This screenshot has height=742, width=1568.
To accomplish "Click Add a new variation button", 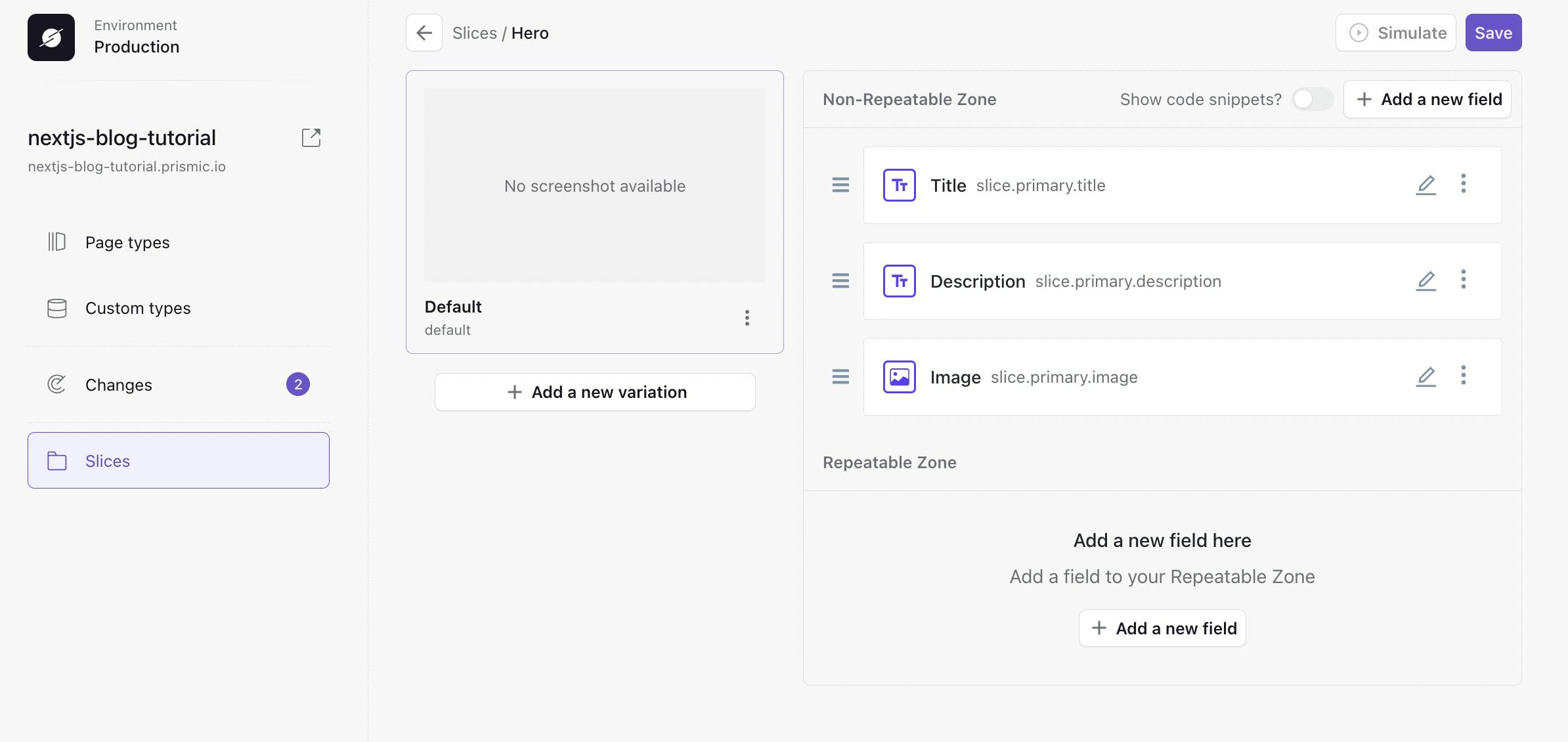I will pyautogui.click(x=595, y=392).
